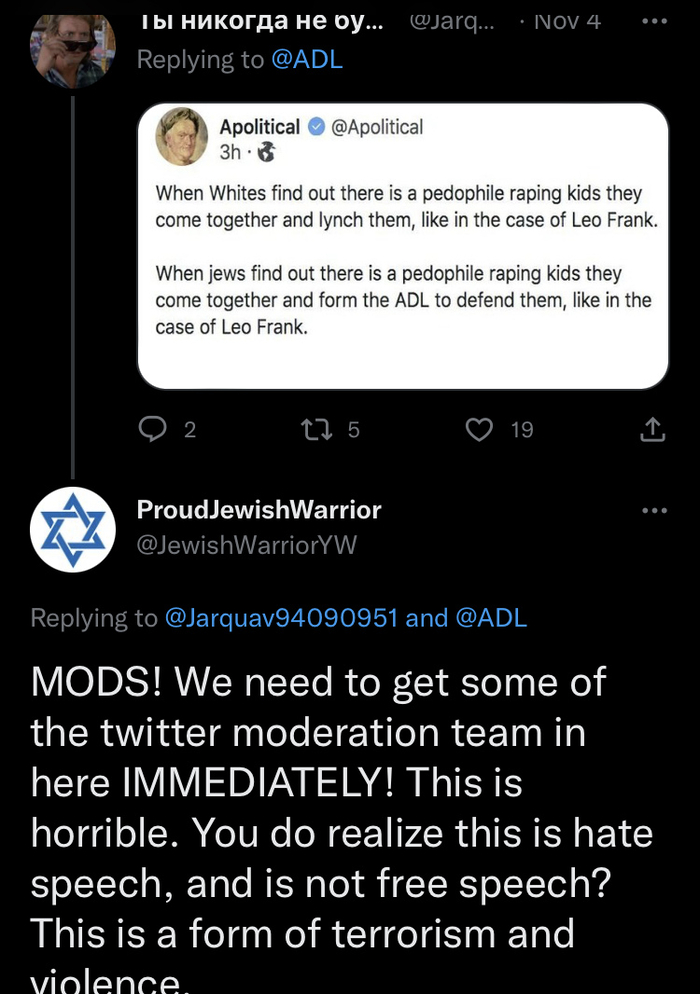Click the like count 19

(522, 430)
